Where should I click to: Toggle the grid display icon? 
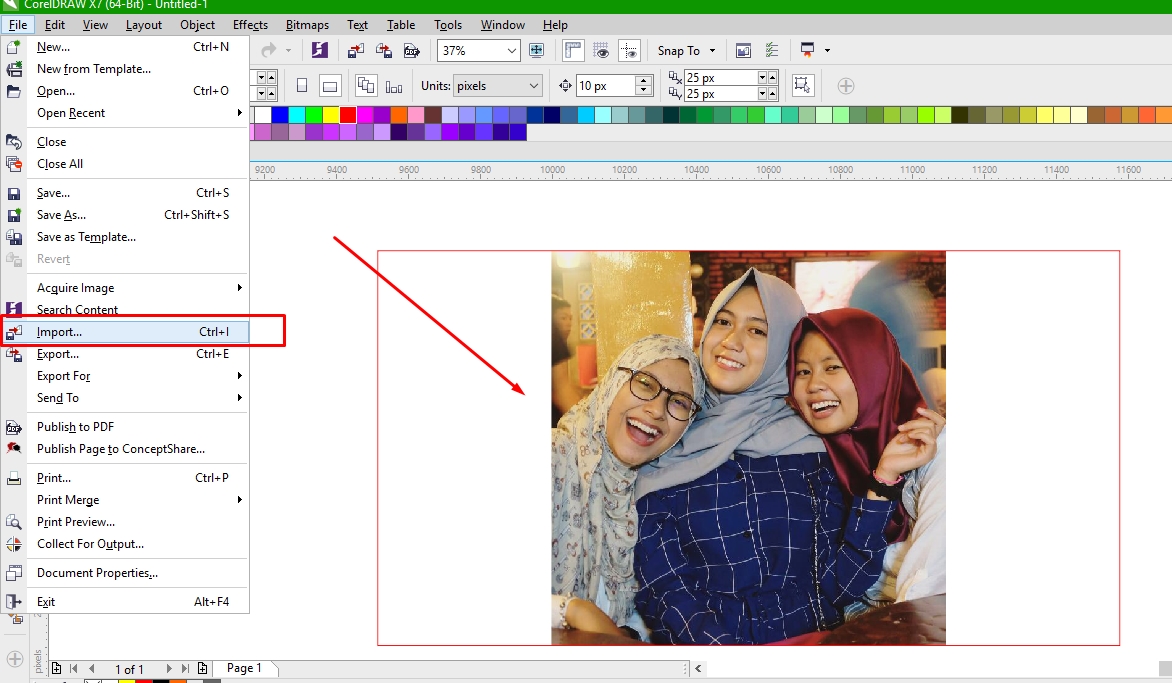602,50
